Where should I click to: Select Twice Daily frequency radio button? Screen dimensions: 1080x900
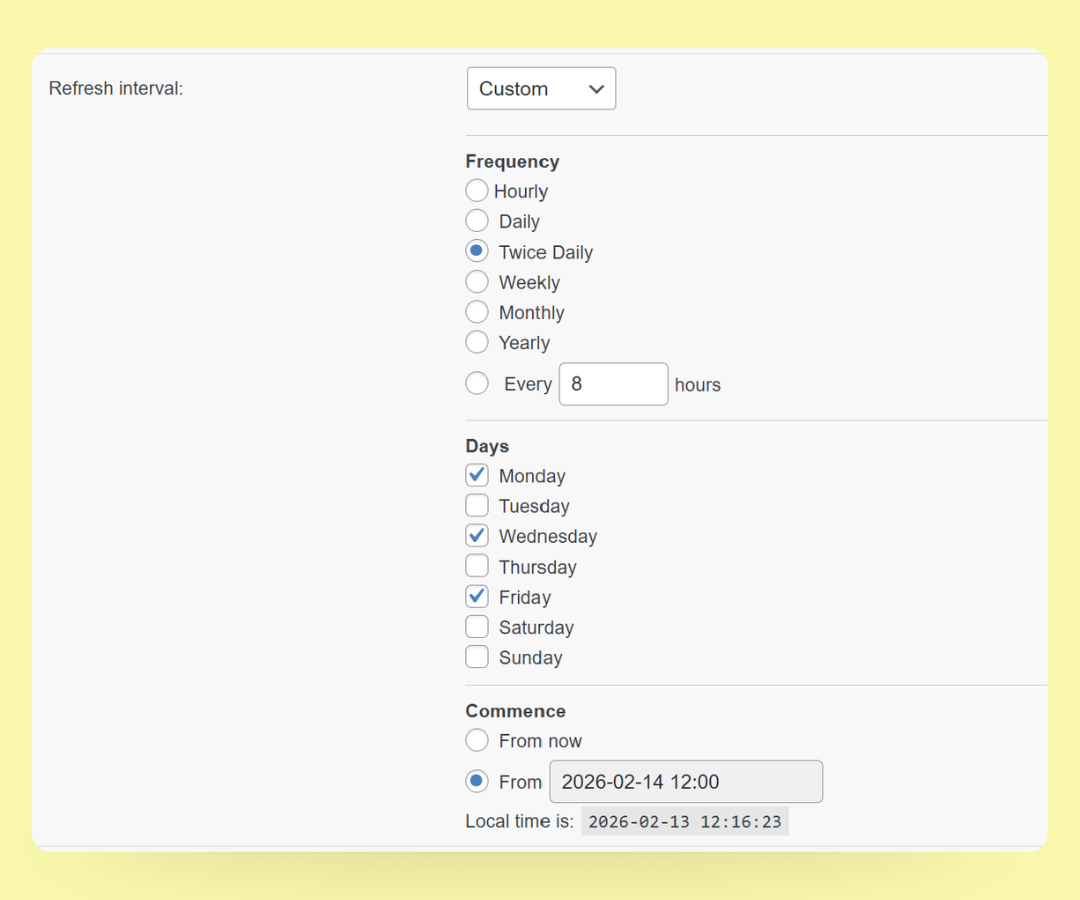pos(477,251)
